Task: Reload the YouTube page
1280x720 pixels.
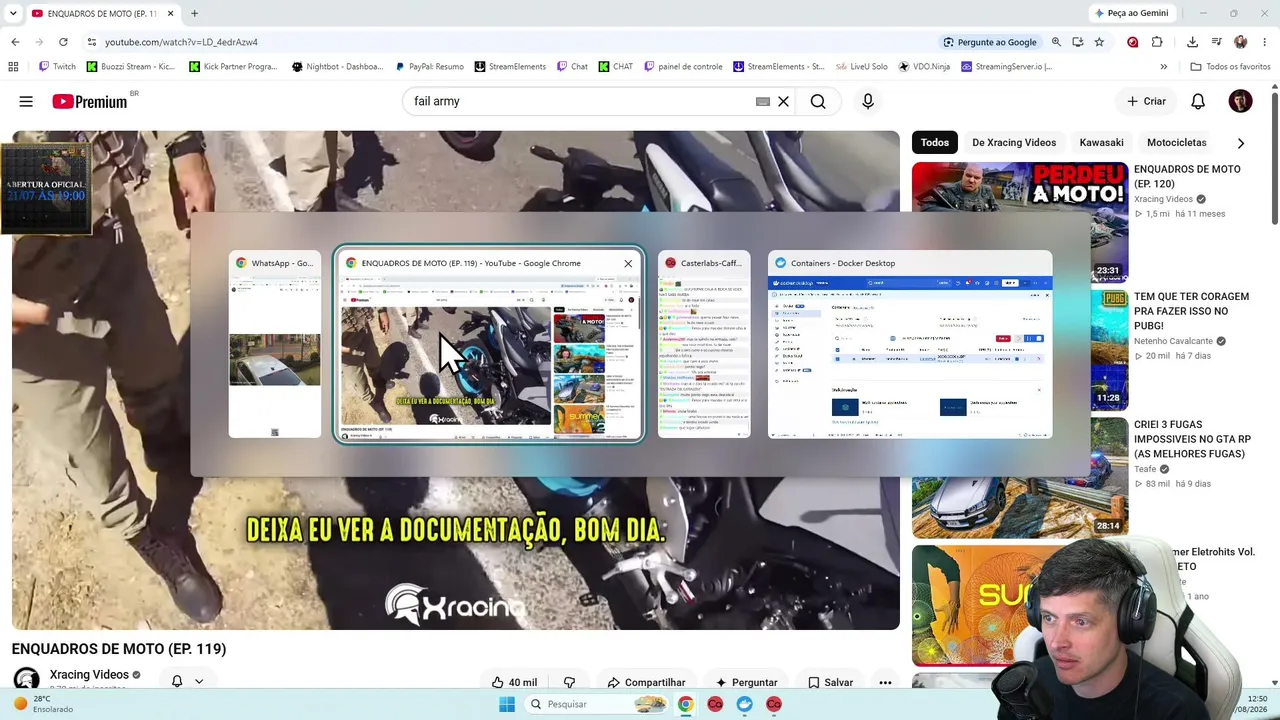Action: (x=63, y=42)
